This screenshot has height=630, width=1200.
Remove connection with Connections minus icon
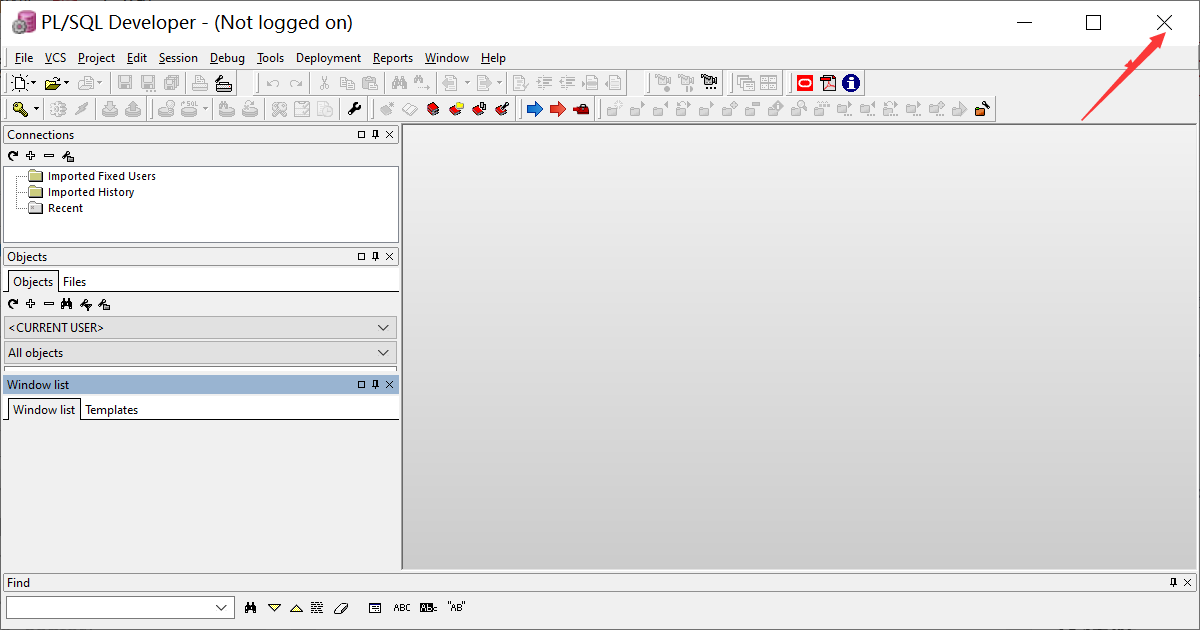(x=49, y=156)
